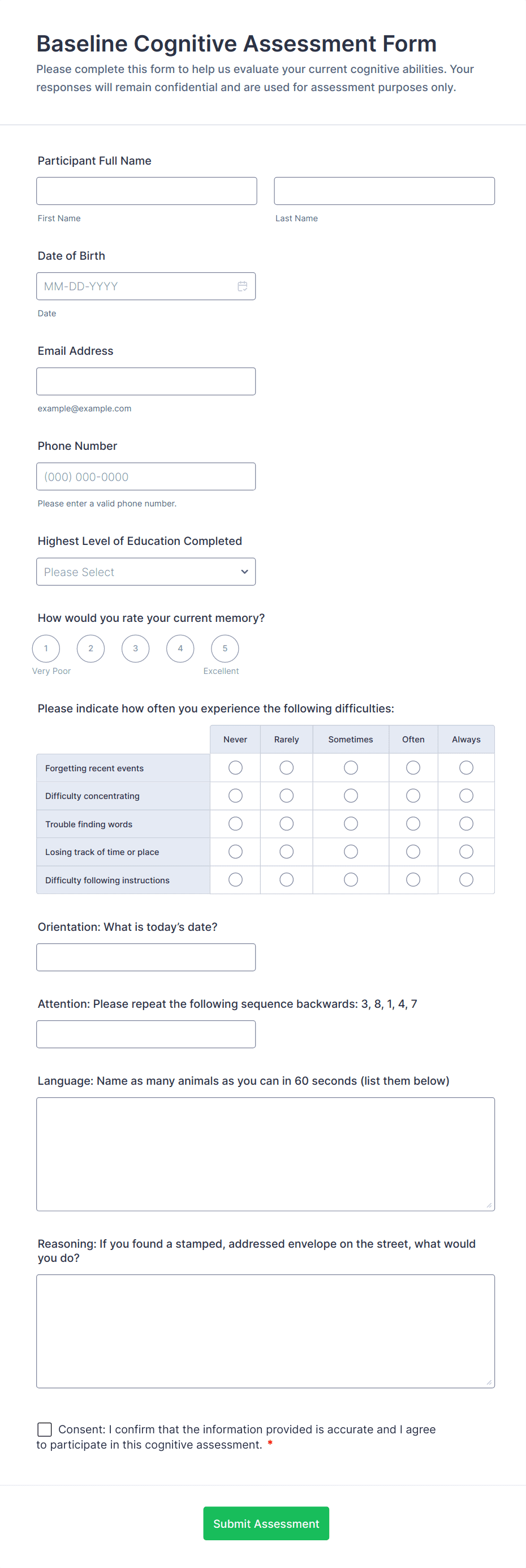The width and height of the screenshot is (526, 1568).
Task: Click the animals list text area
Action: coord(266,1154)
